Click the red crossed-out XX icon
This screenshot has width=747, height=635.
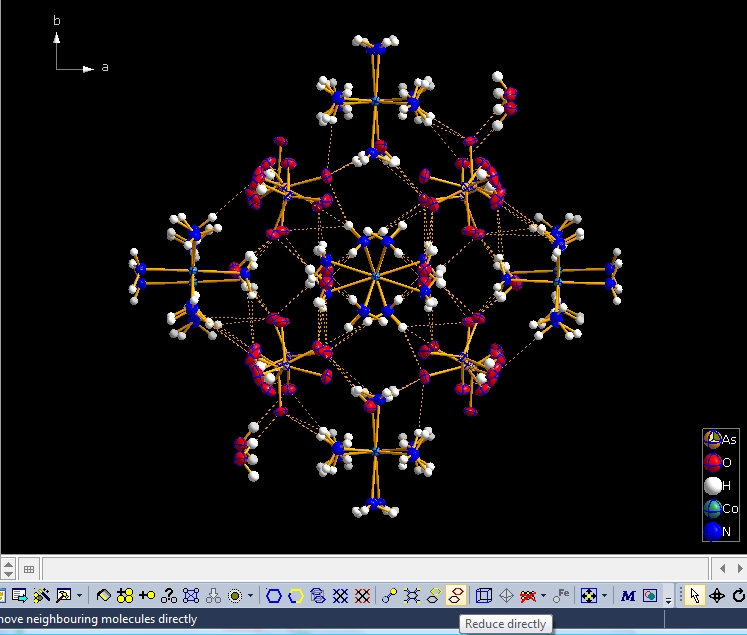(364, 596)
